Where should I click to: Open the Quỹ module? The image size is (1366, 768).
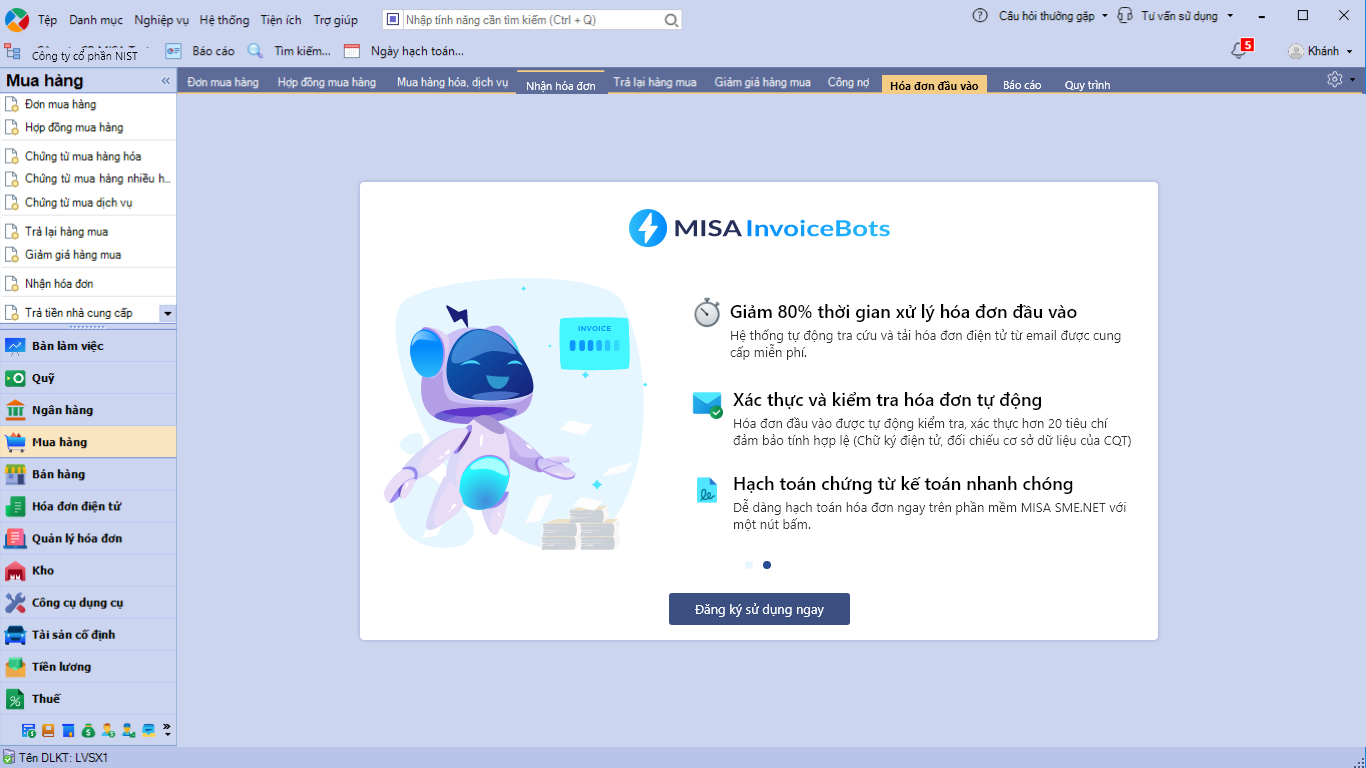[x=88, y=378]
